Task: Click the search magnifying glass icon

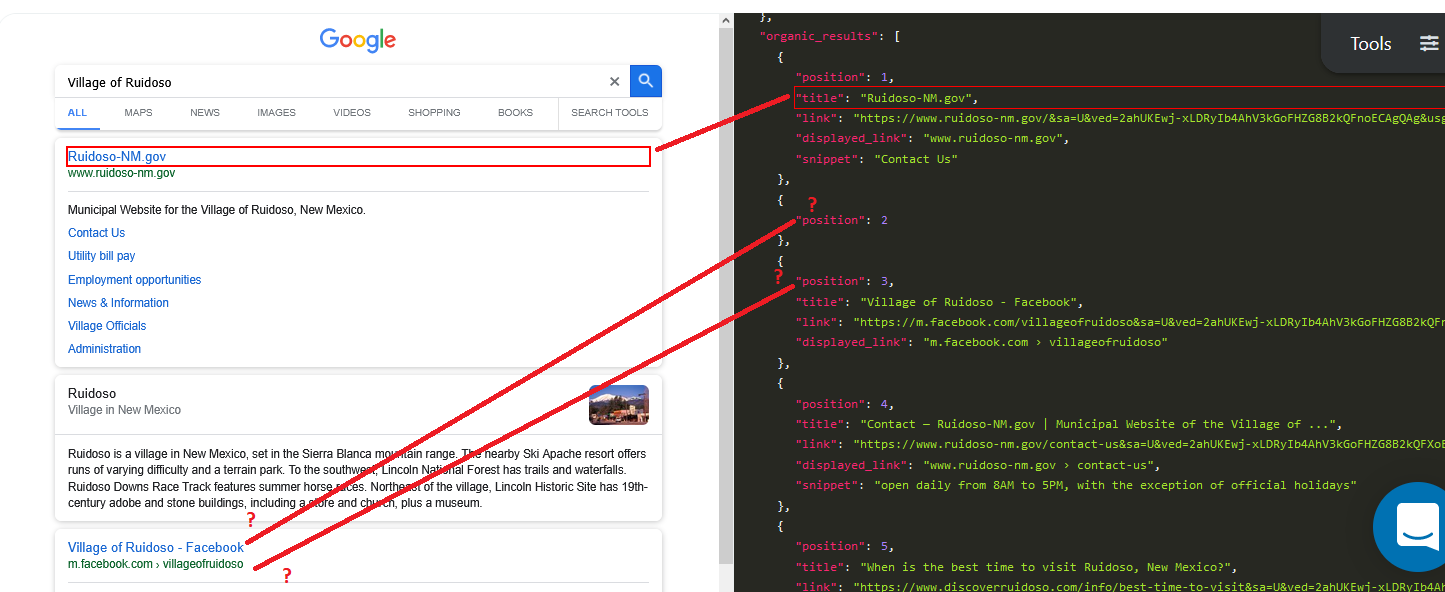Action: 645,81
